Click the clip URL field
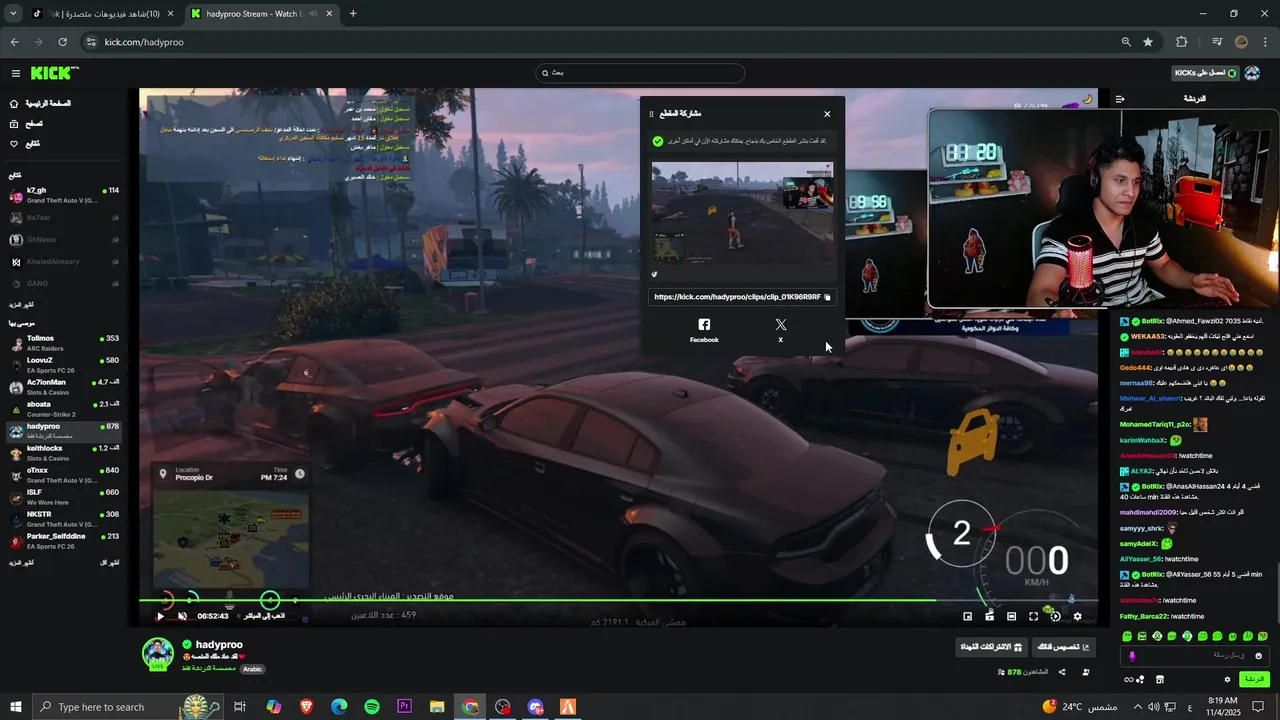 [x=742, y=297]
